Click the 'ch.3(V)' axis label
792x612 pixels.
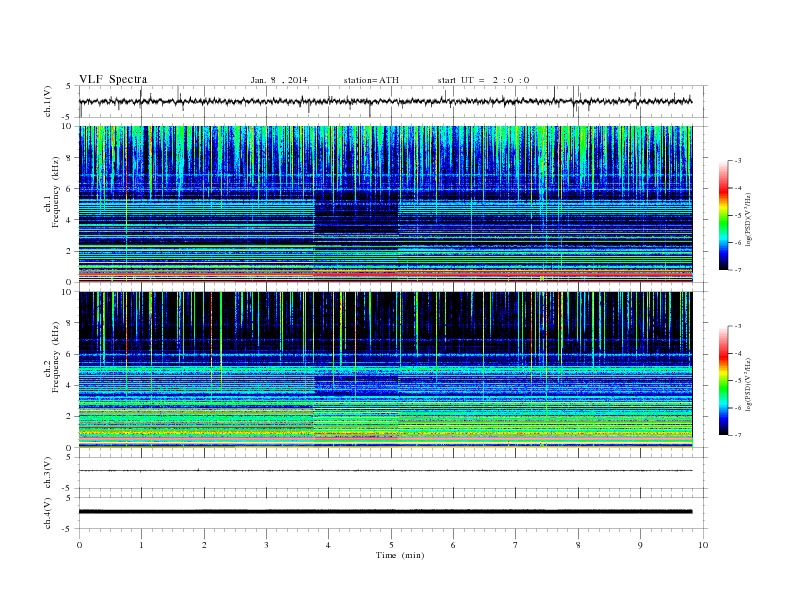[x=48, y=473]
